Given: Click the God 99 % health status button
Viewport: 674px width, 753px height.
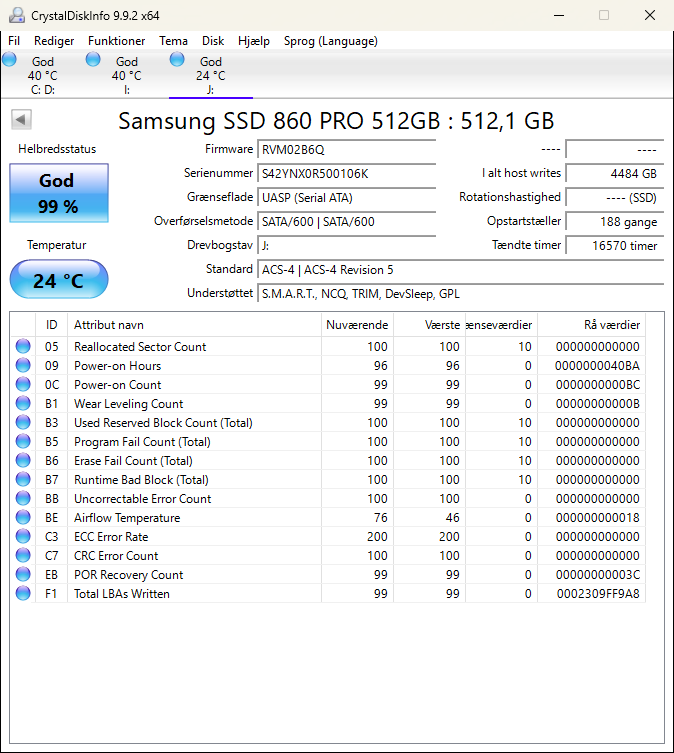Looking at the screenshot, I should click(59, 193).
